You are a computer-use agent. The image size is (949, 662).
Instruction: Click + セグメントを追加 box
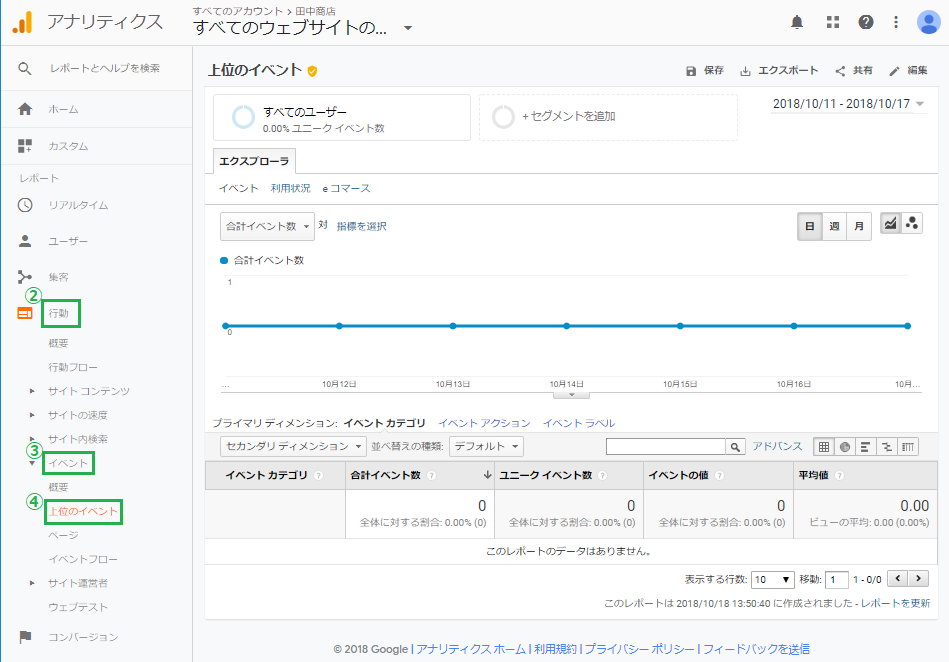click(x=608, y=117)
